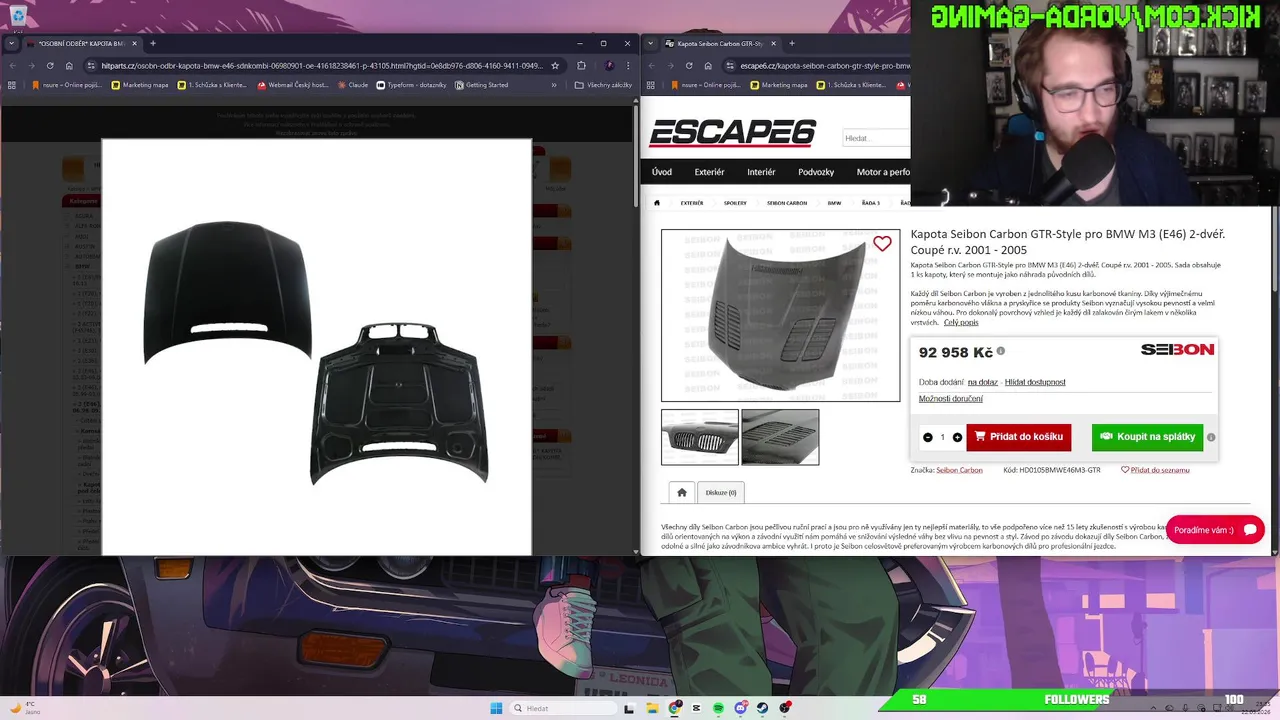Screen dimensions: 1280x720
Task: Open home tab below product images
Action: click(681, 492)
